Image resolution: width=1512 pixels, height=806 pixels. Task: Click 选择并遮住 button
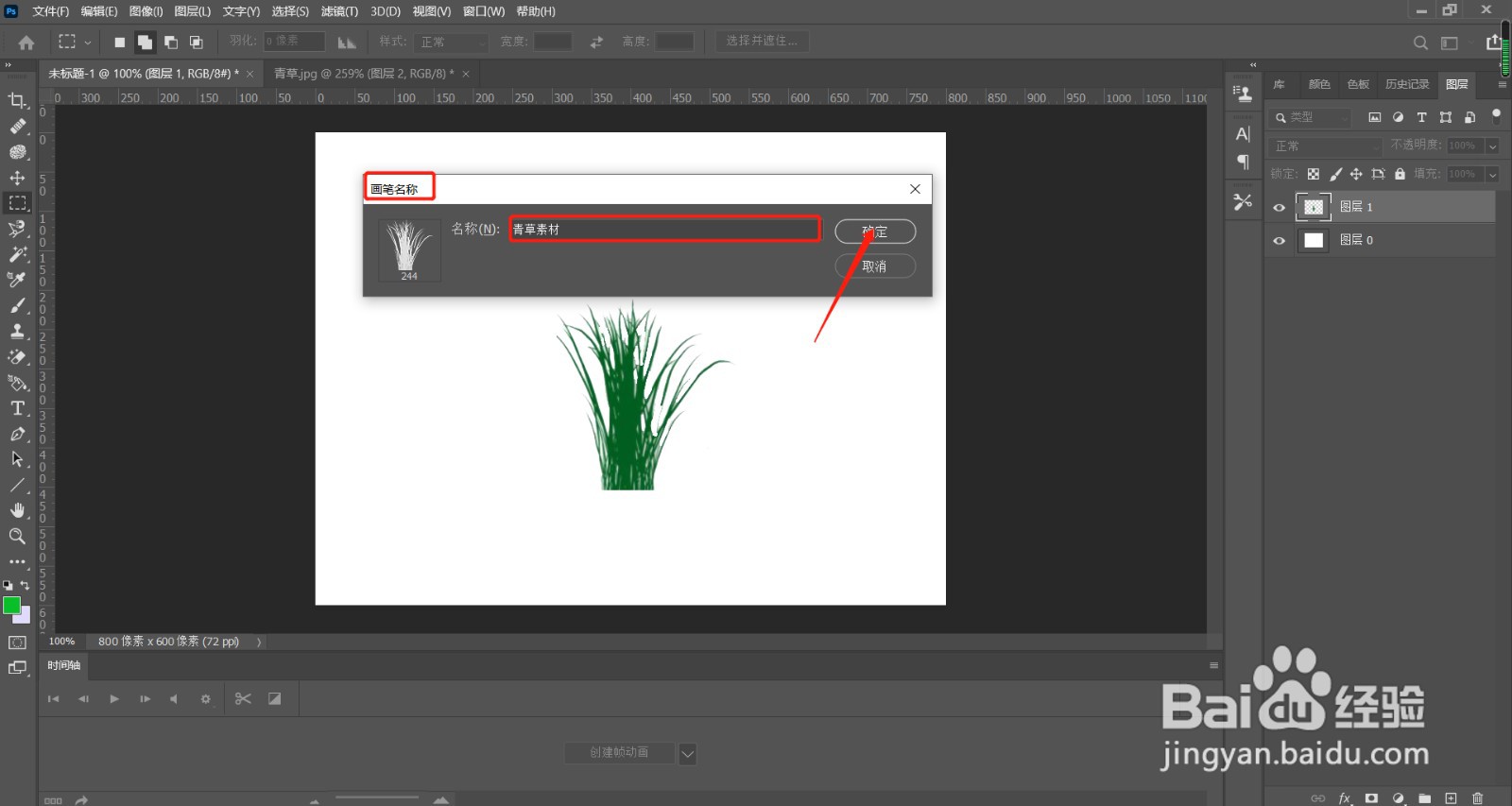click(x=762, y=42)
